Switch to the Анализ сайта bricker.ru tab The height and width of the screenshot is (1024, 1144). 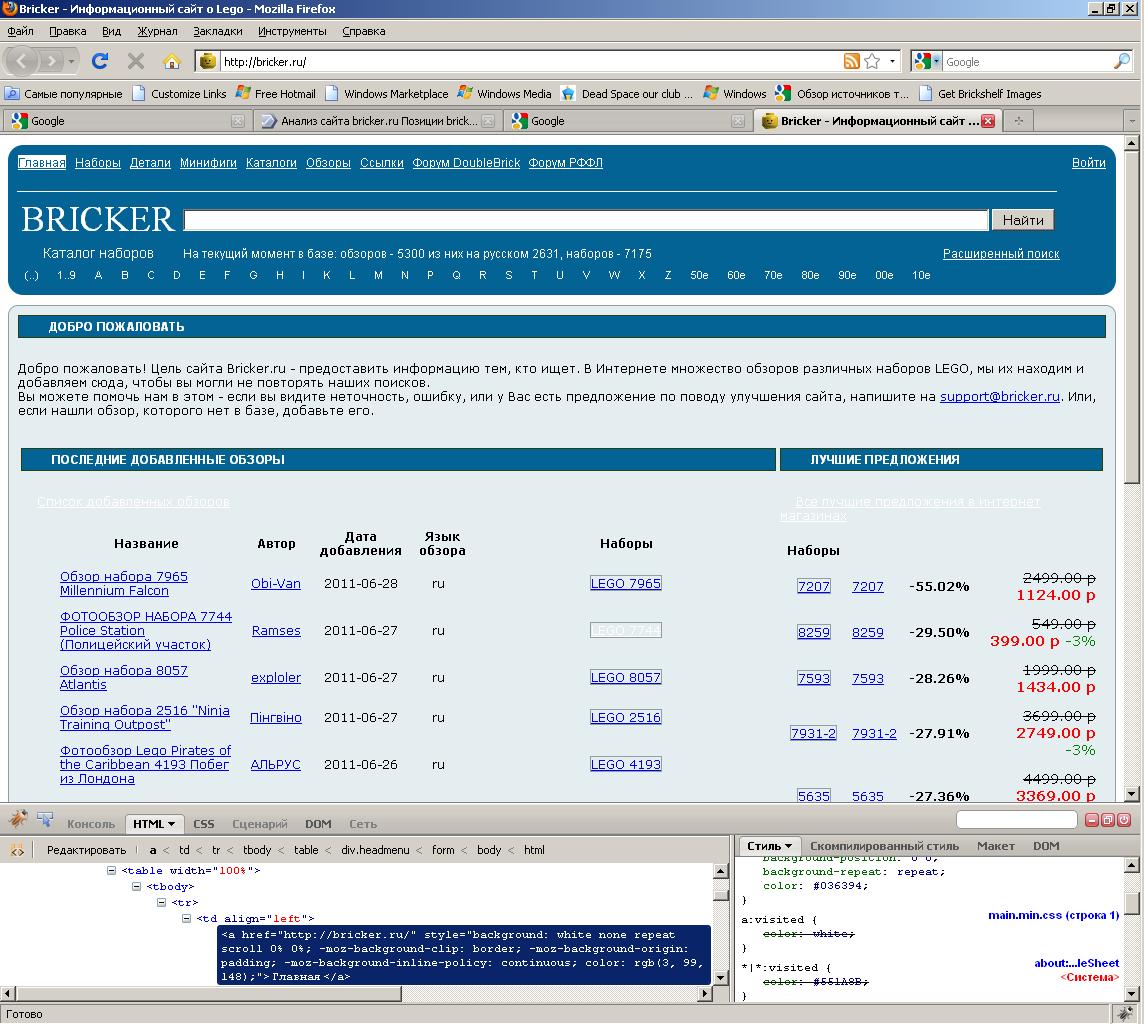tap(379, 121)
